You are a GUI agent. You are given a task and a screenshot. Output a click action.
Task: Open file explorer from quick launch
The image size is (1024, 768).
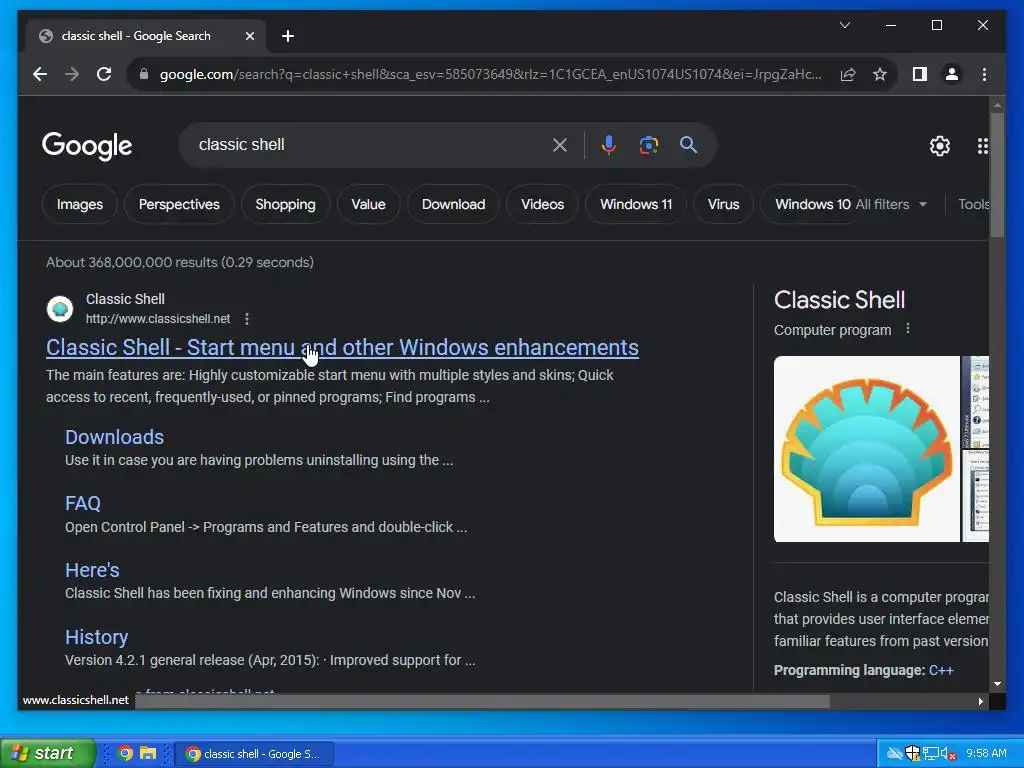pos(148,753)
